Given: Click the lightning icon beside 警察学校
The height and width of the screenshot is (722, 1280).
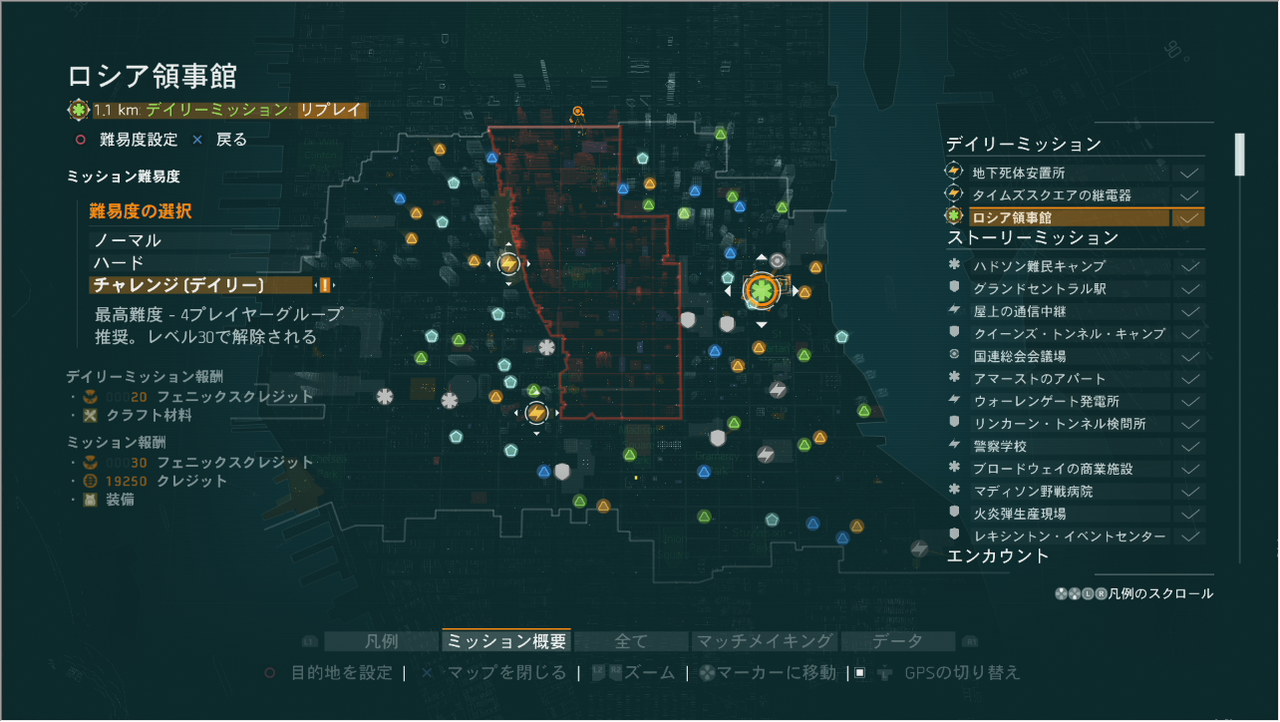Looking at the screenshot, I should 954,446.
